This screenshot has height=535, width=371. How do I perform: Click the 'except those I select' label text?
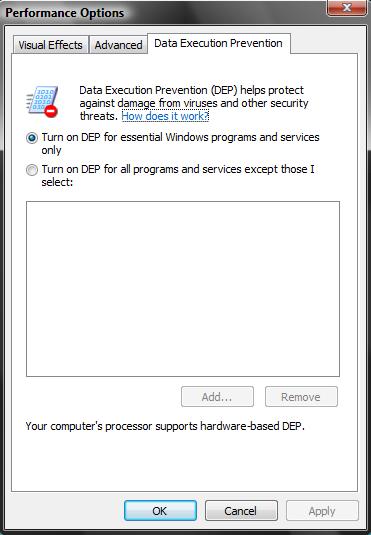(x=178, y=175)
